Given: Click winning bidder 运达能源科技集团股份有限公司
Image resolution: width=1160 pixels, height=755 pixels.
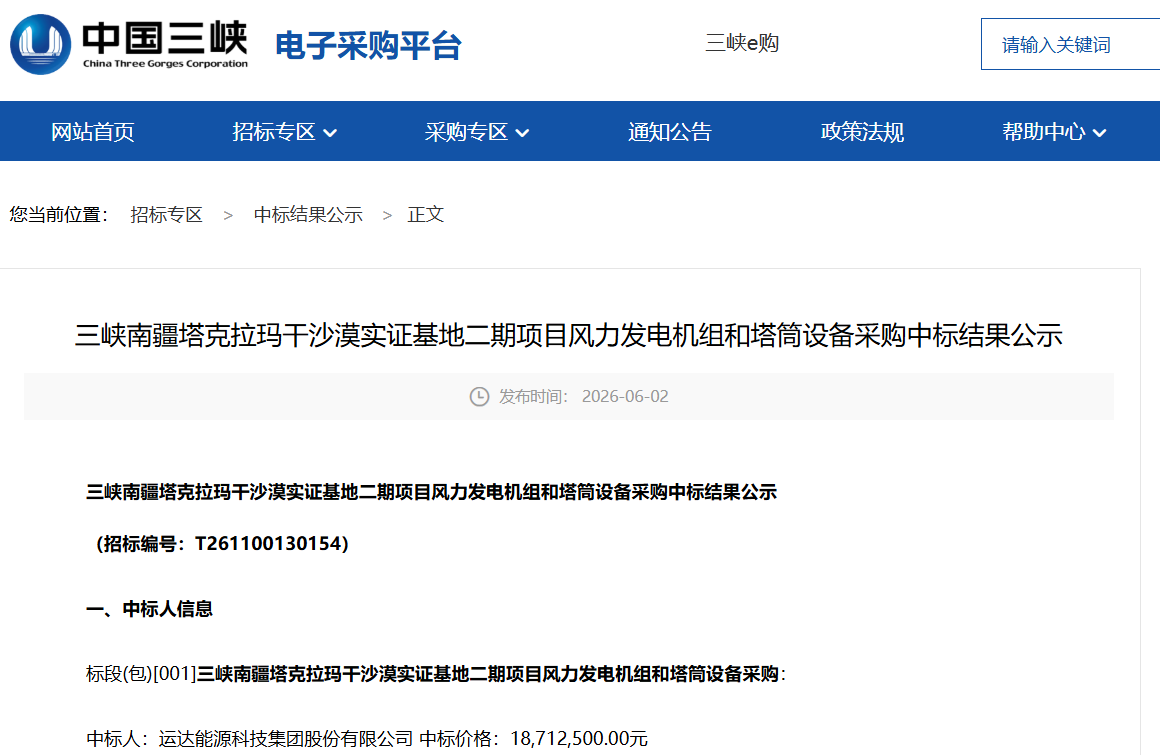Looking at the screenshot, I should pos(286,738).
